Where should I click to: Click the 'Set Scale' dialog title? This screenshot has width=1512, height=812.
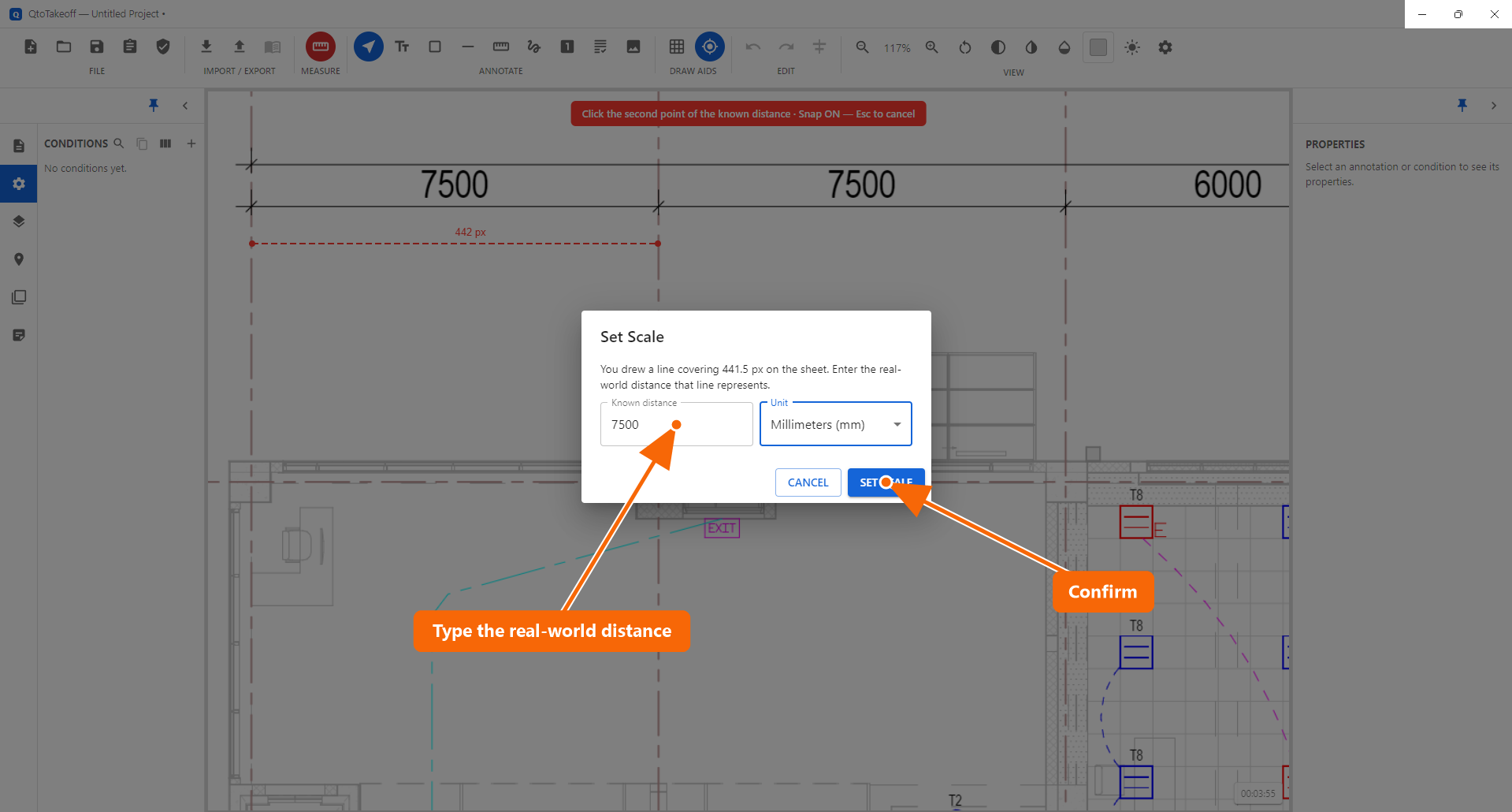tap(632, 337)
